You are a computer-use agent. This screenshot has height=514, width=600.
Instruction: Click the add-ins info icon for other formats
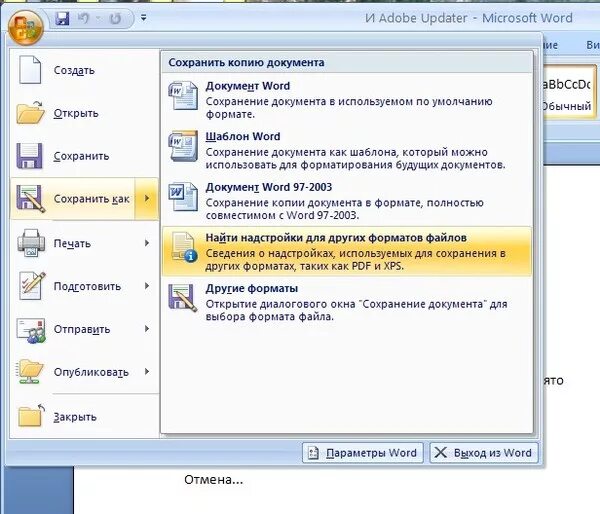pos(184,247)
